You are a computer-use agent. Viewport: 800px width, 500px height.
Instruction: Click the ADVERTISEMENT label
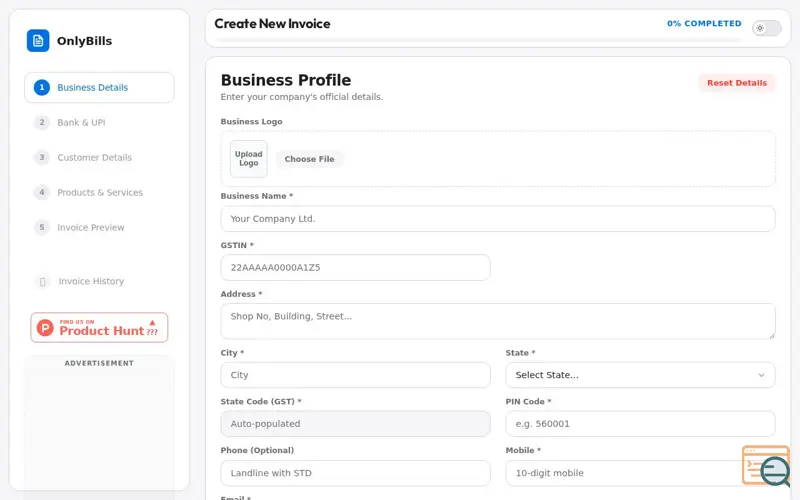click(99, 363)
